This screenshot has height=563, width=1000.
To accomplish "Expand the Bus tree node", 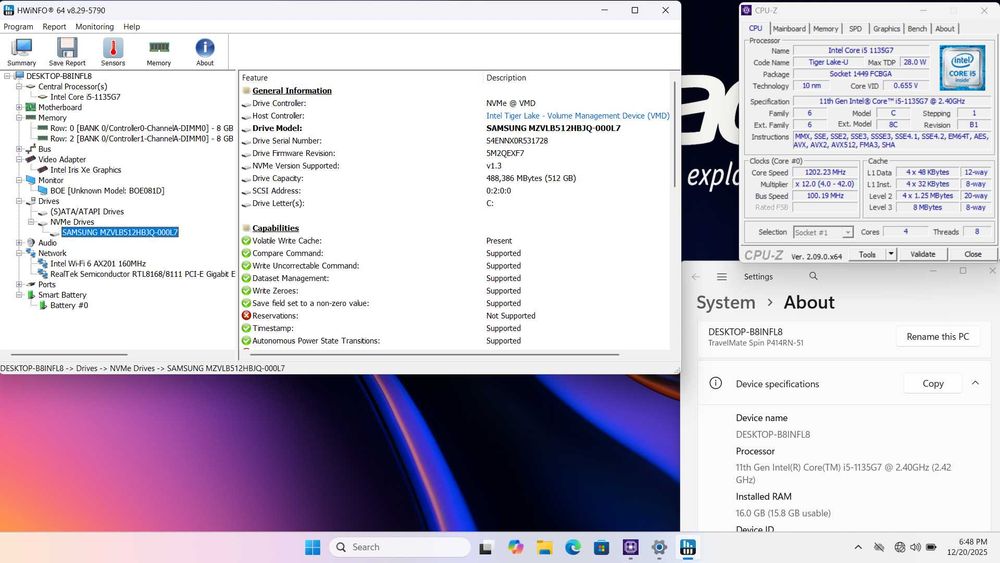I will pos(19,149).
